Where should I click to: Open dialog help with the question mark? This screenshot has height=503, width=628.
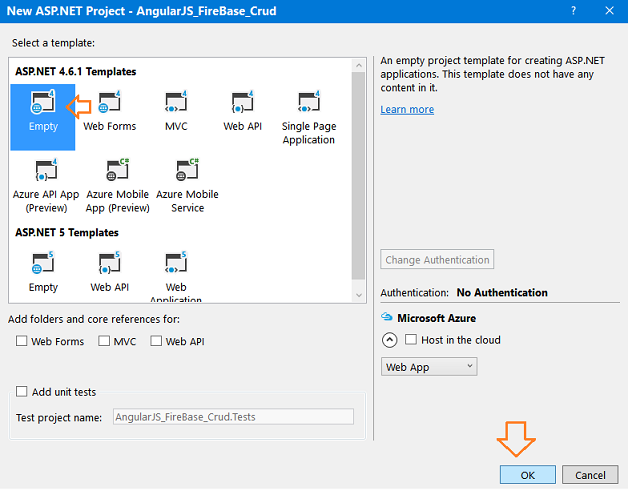(574, 10)
